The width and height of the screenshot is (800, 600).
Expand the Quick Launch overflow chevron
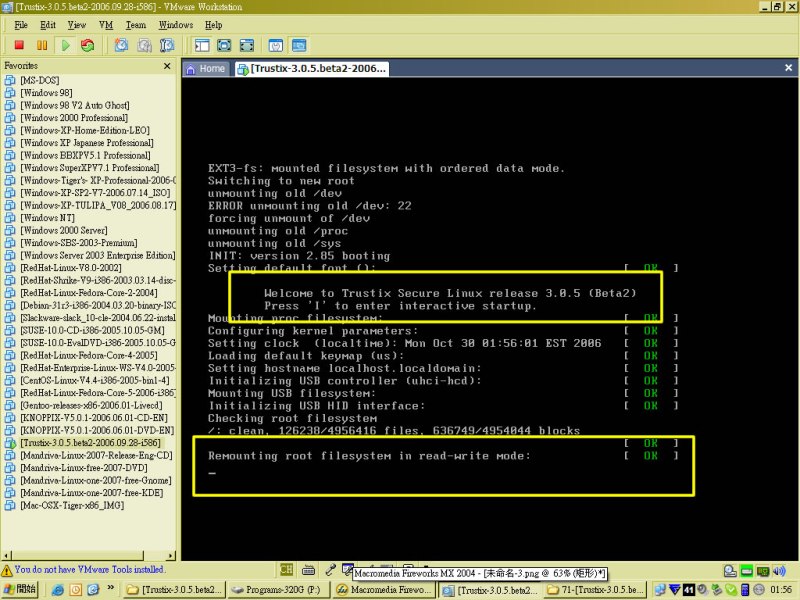111,588
